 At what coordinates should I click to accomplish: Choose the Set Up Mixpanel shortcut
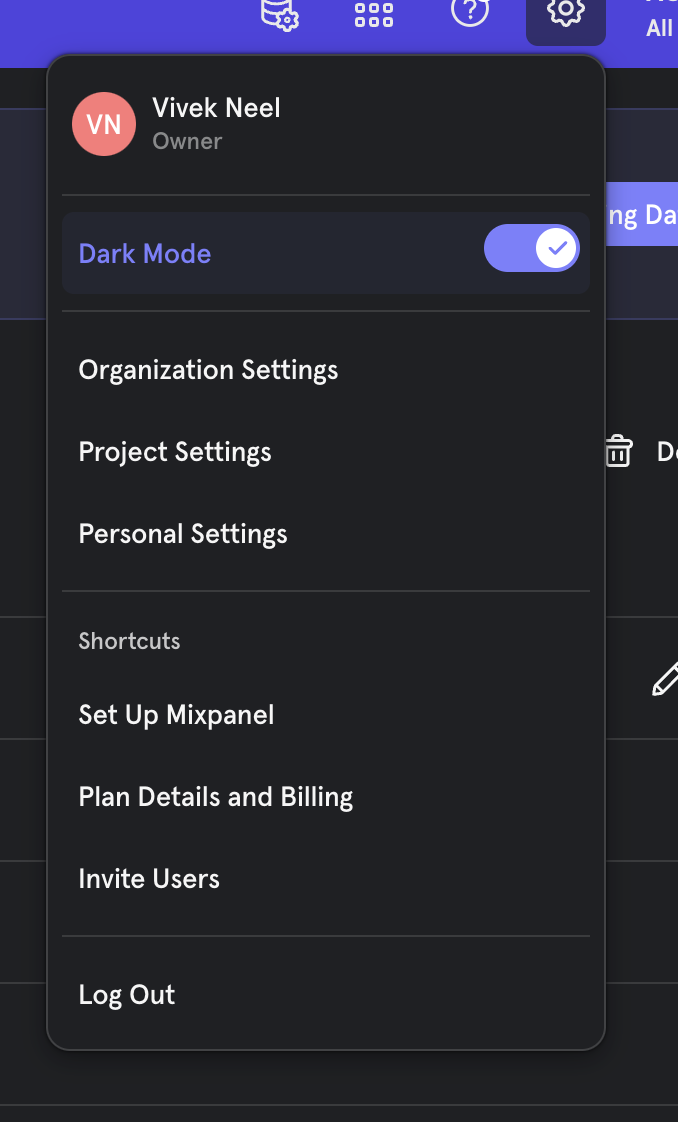point(176,715)
